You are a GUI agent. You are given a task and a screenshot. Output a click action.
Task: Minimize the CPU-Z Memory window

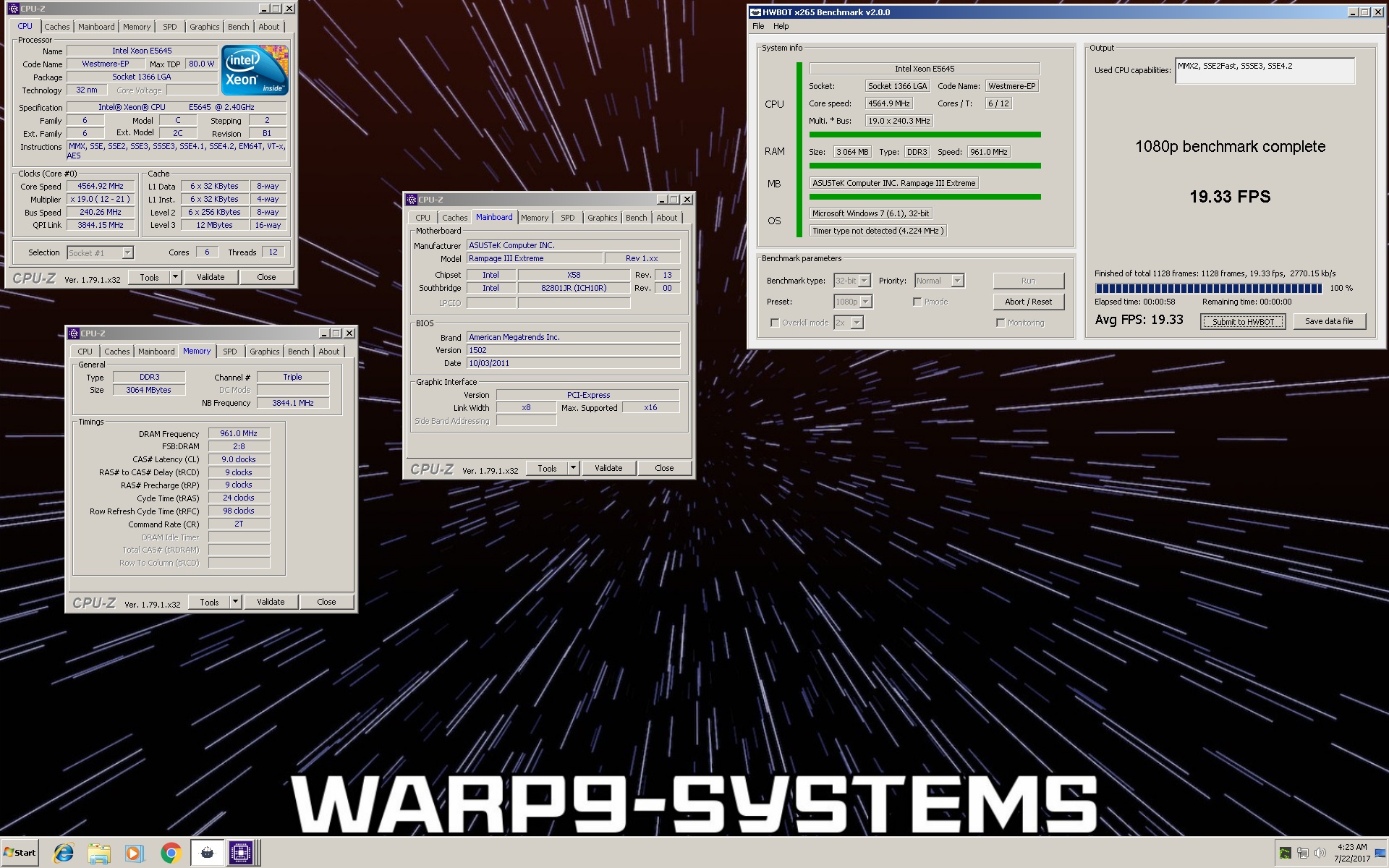point(323,333)
